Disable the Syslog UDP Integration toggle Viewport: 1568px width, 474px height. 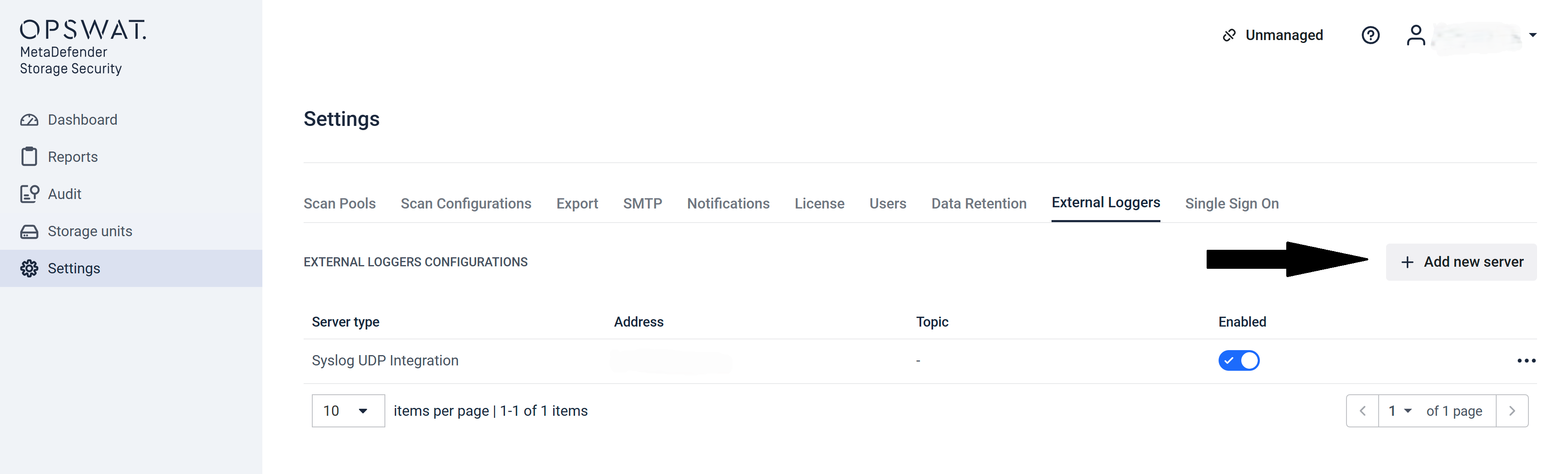1239,361
